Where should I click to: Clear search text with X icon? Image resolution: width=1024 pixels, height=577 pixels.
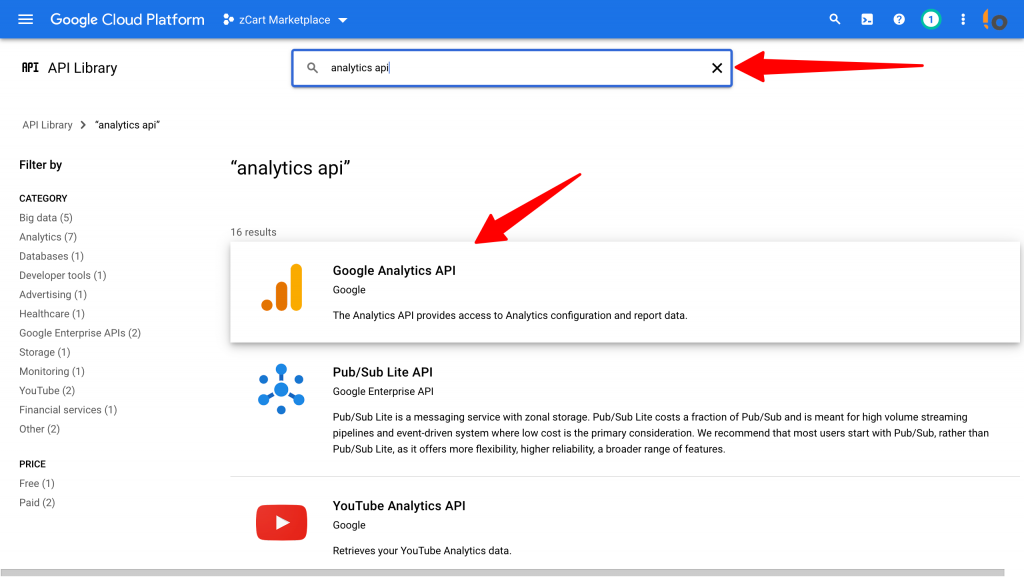click(x=716, y=68)
